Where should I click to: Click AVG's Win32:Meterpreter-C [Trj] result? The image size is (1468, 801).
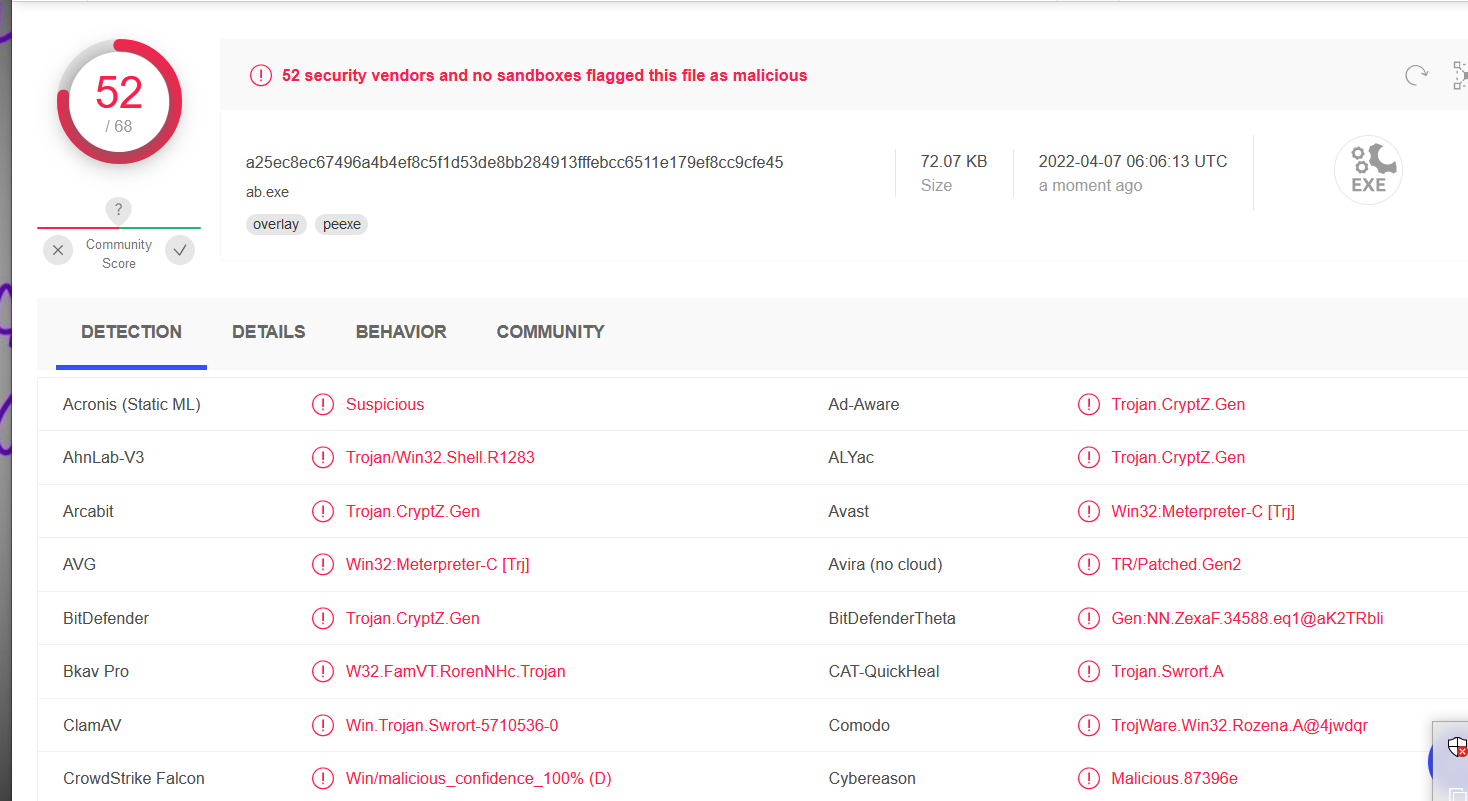coord(438,564)
